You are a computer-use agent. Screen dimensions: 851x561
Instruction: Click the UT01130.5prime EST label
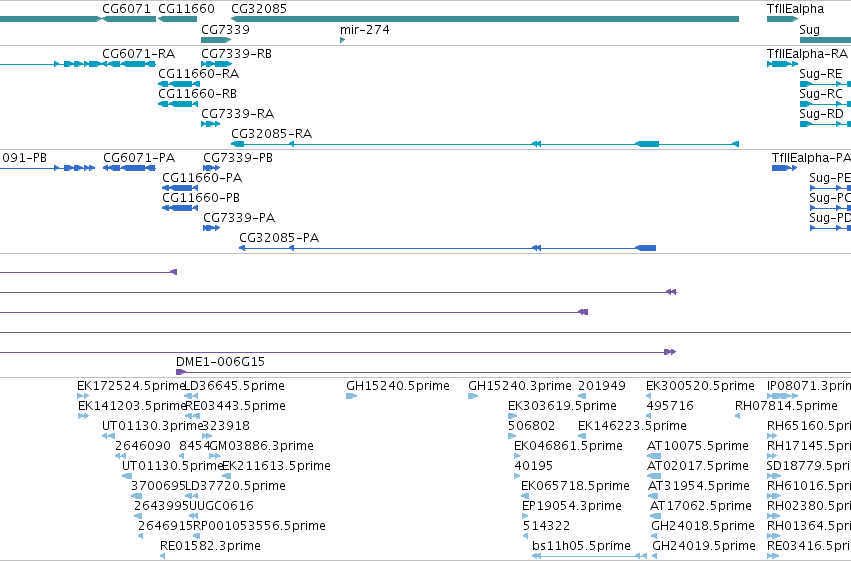pyautogui.click(x=173, y=466)
